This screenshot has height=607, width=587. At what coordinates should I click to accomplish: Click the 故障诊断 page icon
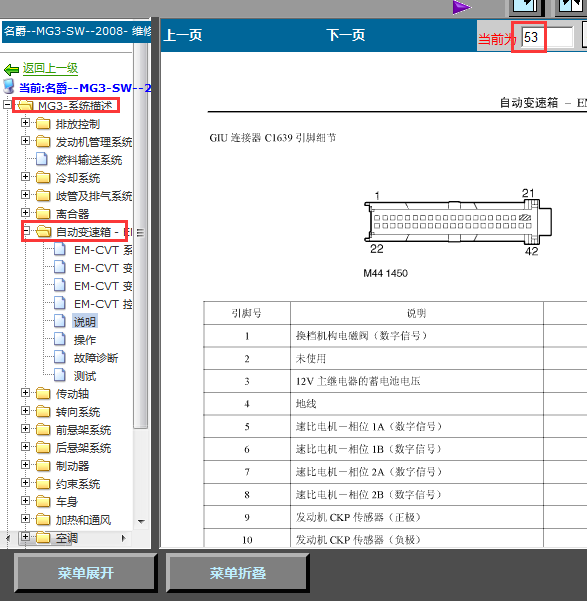60,357
